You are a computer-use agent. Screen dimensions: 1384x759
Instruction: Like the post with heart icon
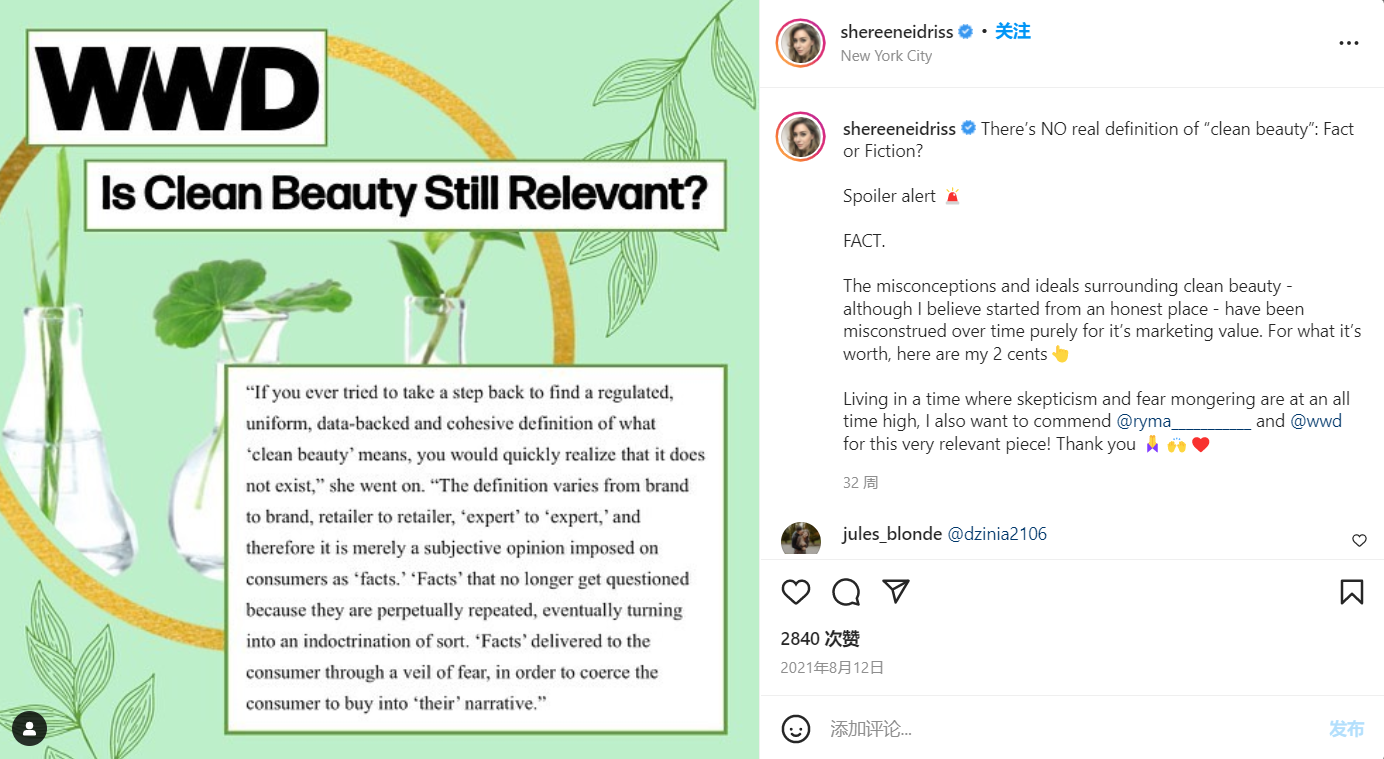pyautogui.click(x=796, y=592)
